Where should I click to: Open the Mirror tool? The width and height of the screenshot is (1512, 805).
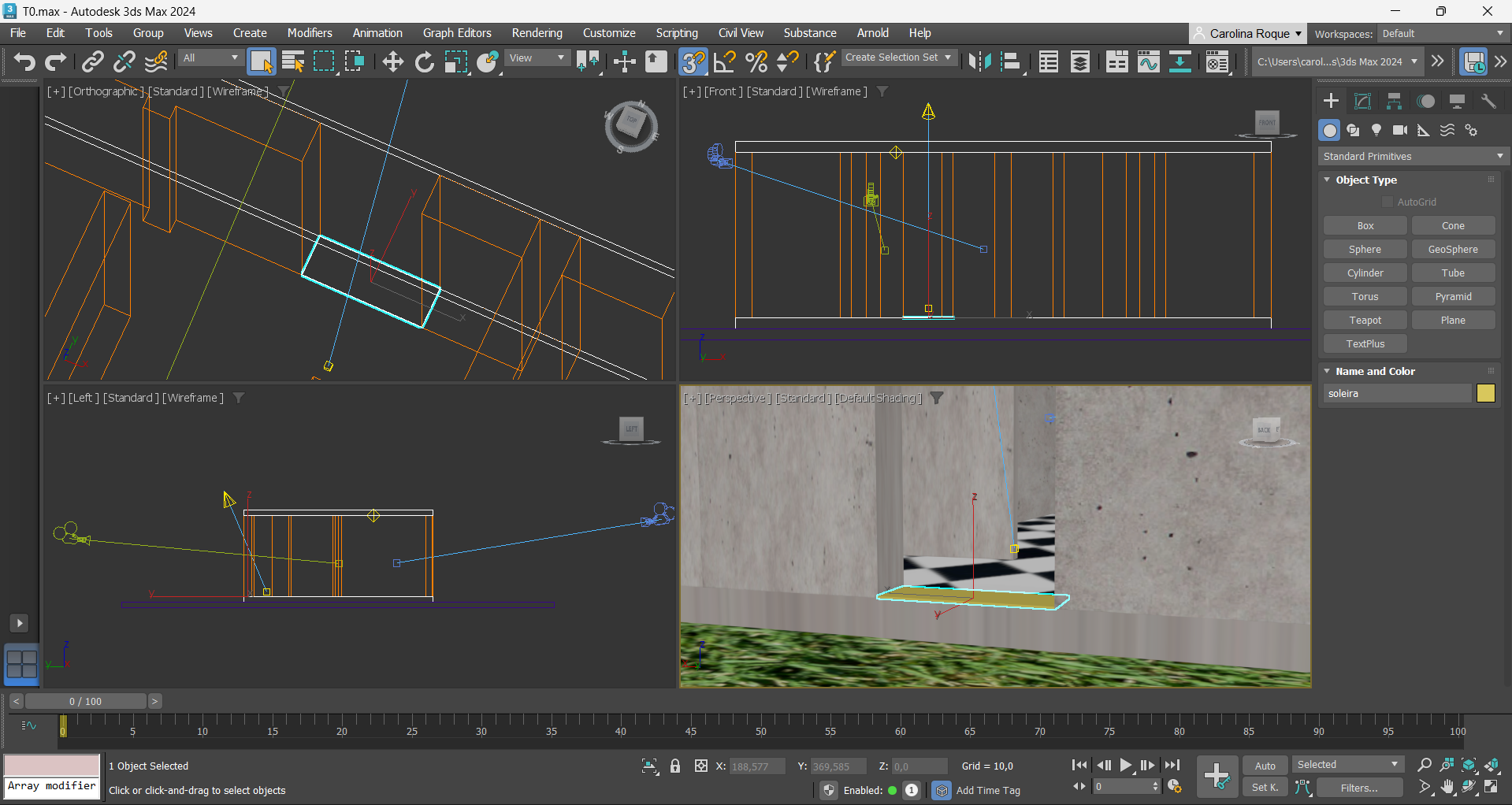coord(979,61)
